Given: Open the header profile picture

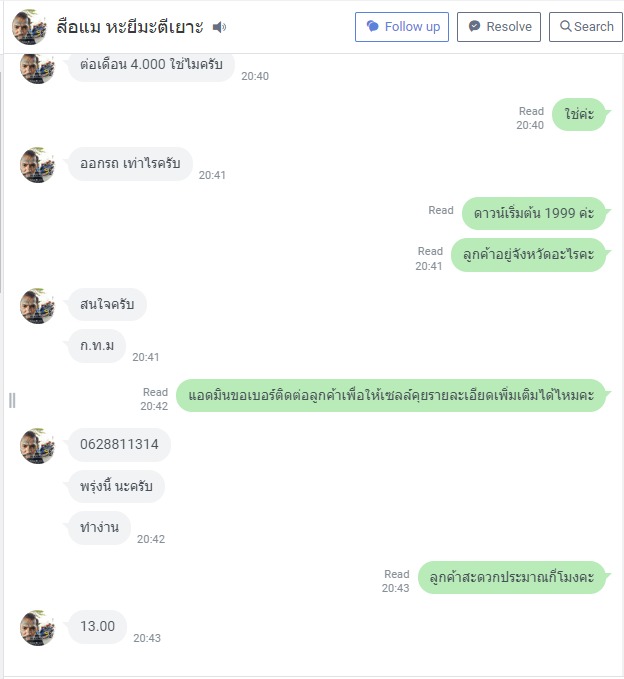Looking at the screenshot, I should click(29, 27).
